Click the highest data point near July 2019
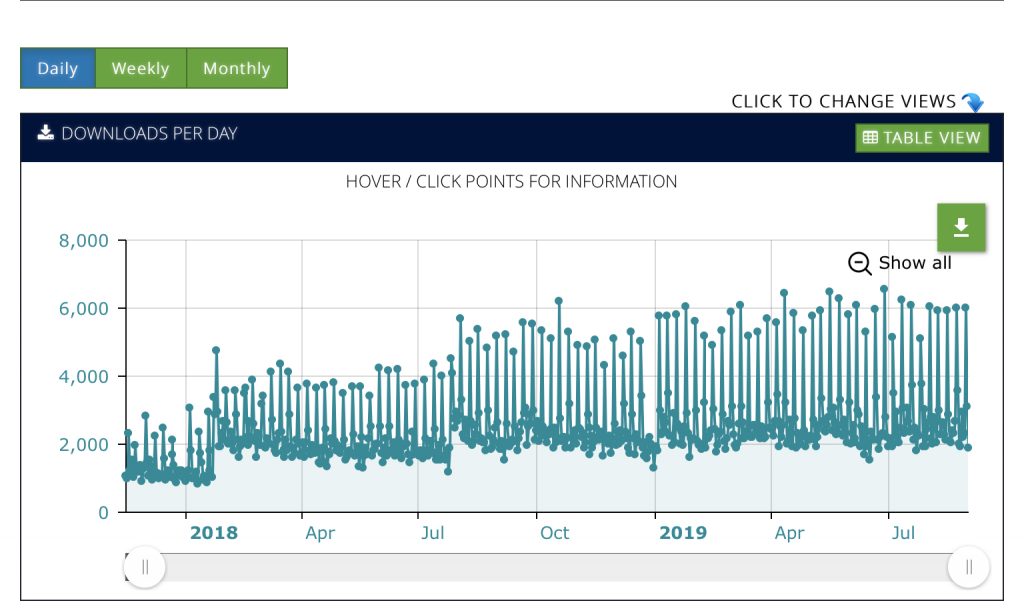 (x=884, y=289)
